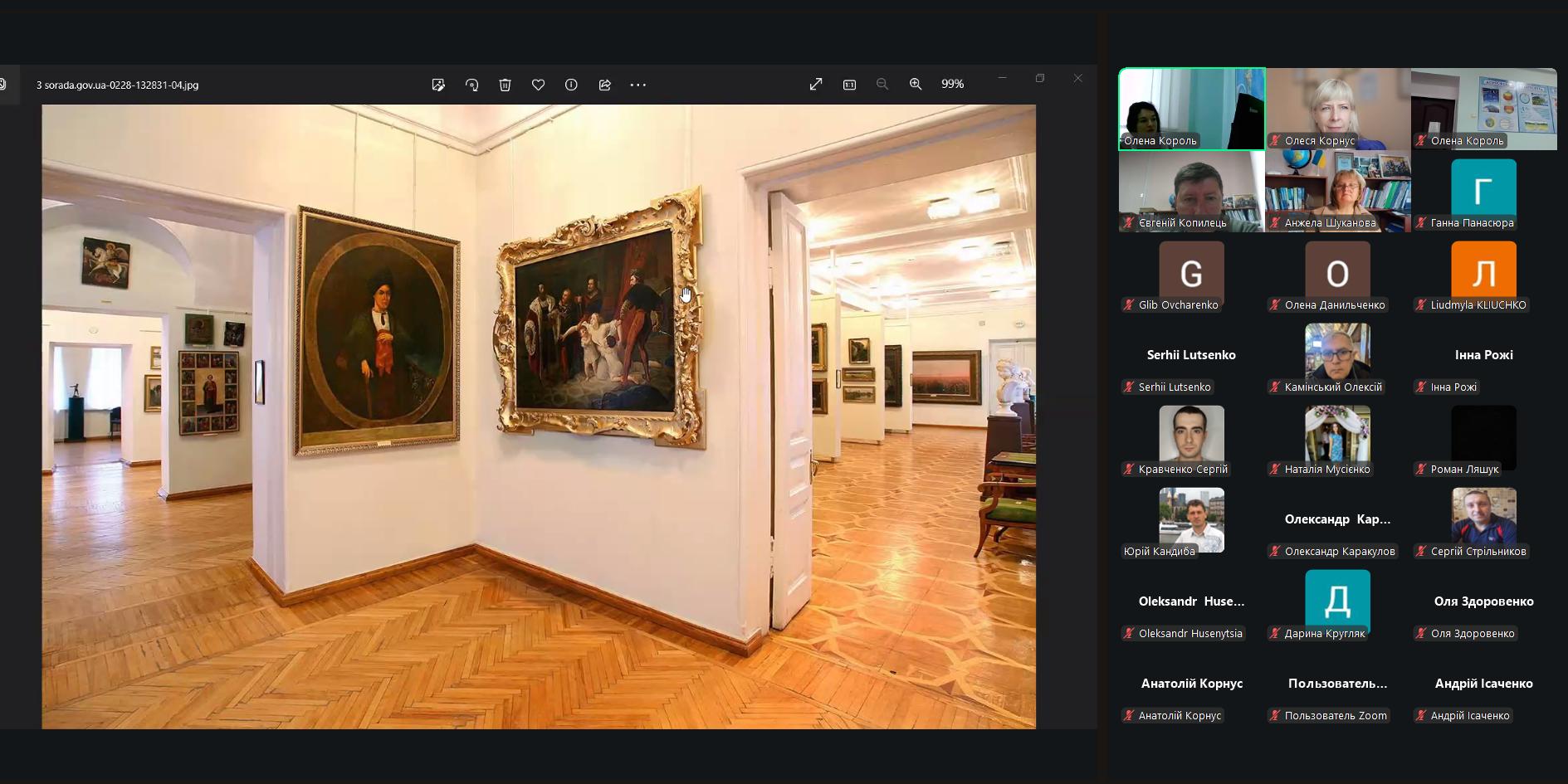Set actual size with the 1:1 icon

coord(849,84)
